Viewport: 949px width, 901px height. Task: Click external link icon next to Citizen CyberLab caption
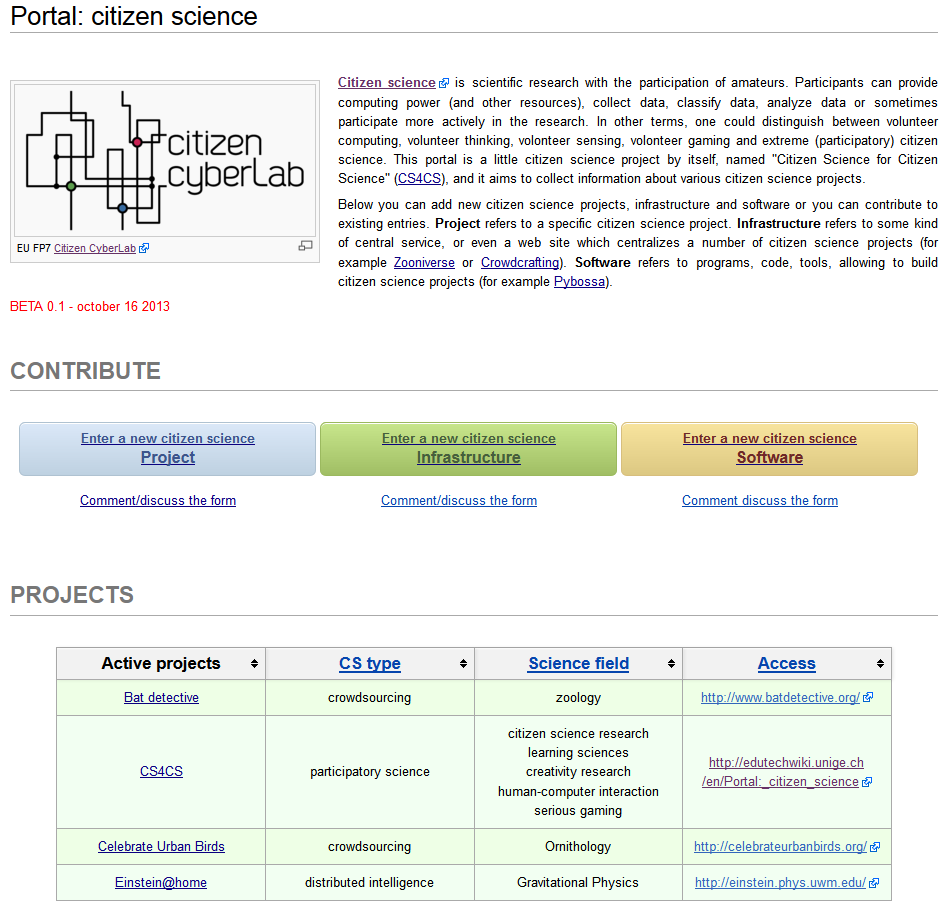[143, 248]
